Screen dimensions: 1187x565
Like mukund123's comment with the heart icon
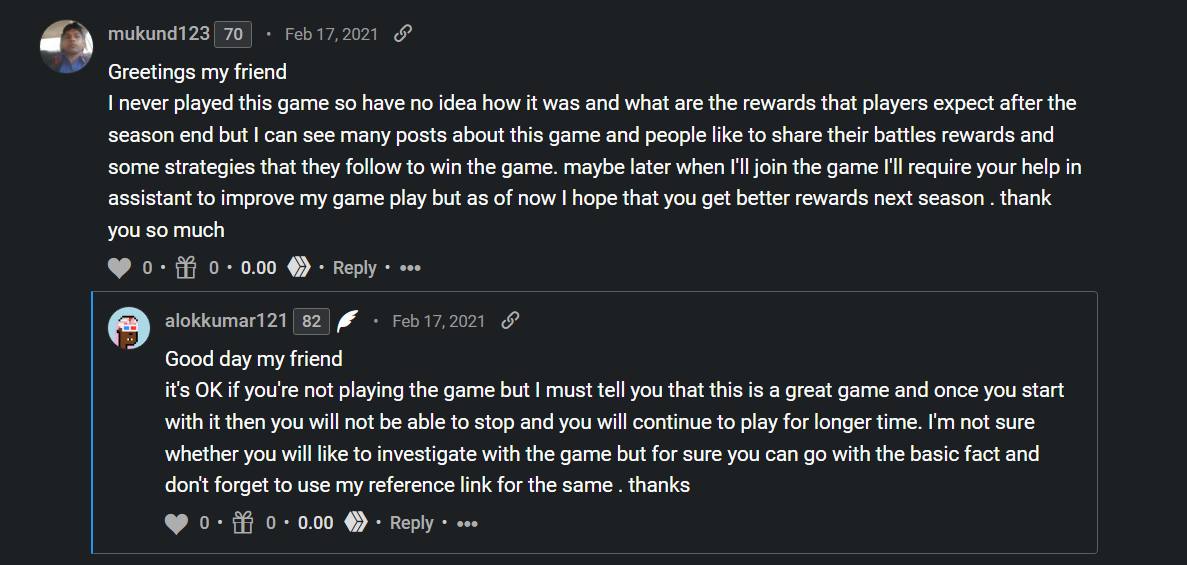(x=120, y=268)
